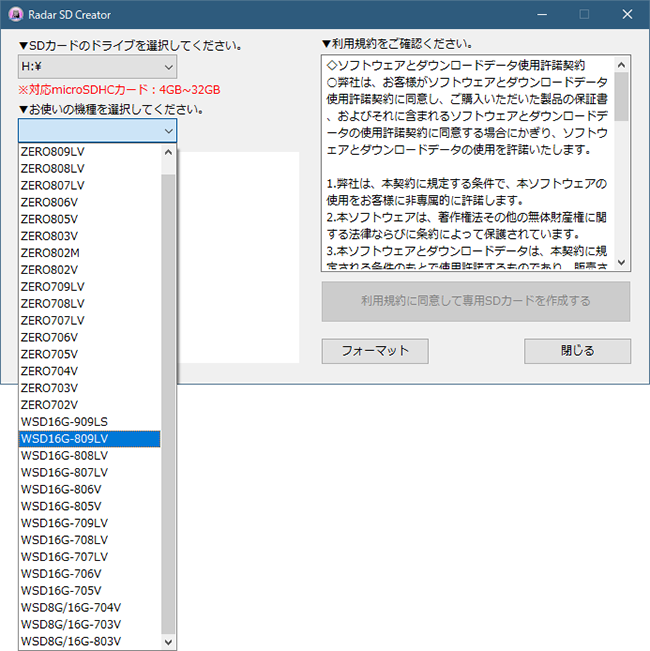The image size is (650, 651).
Task: Select WSD16G-705V item
Action: (89, 591)
